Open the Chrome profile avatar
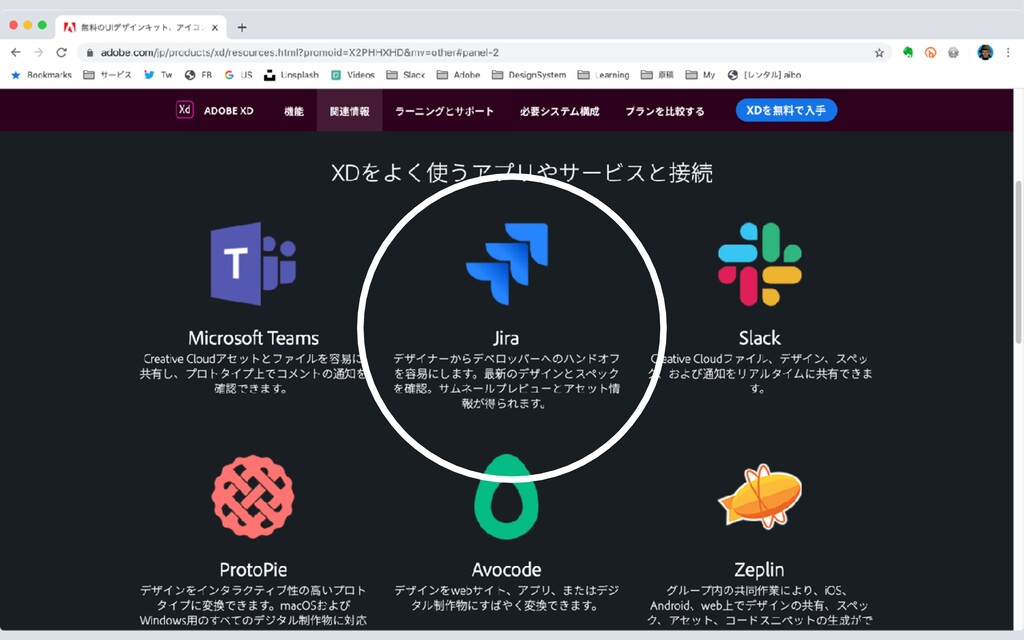This screenshot has height=640, width=1024. pos(985,52)
